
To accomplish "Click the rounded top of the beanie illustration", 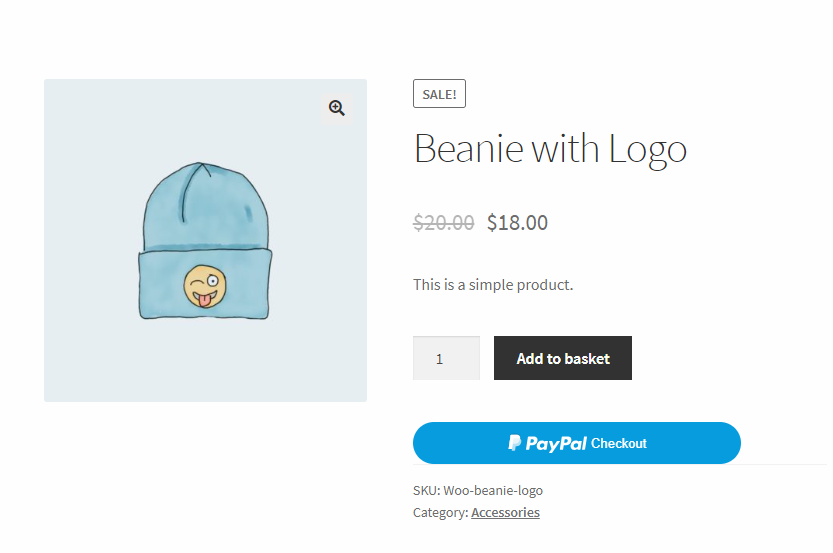I will click(205, 185).
